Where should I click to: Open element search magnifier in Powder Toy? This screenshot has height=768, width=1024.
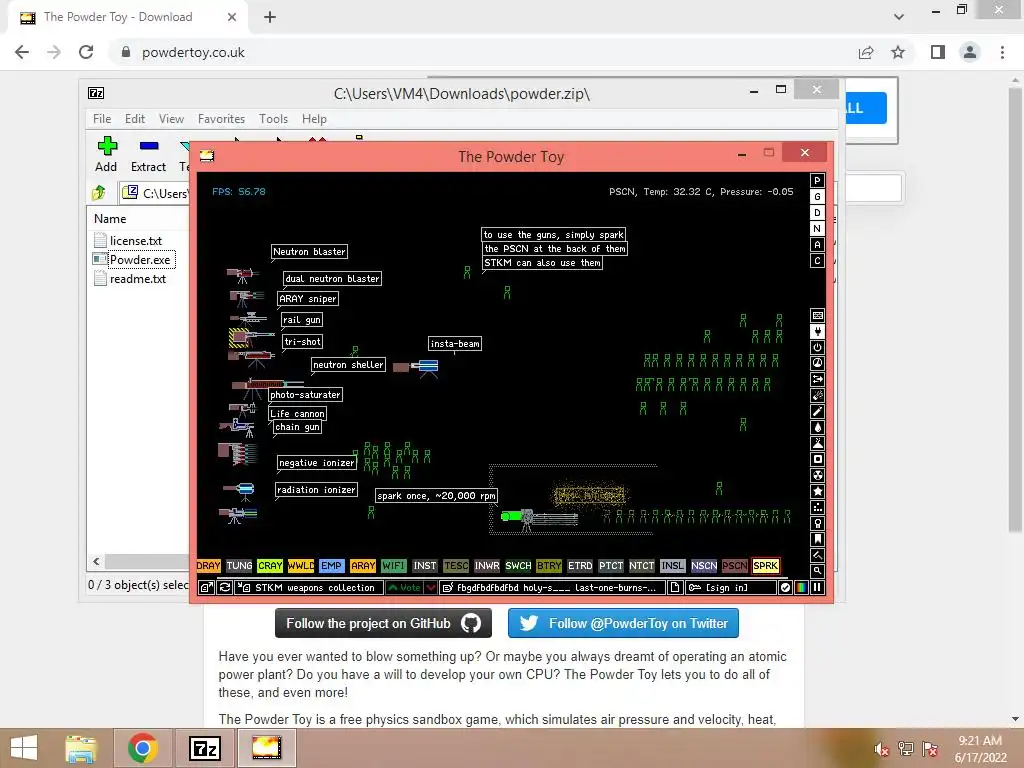click(x=817, y=571)
